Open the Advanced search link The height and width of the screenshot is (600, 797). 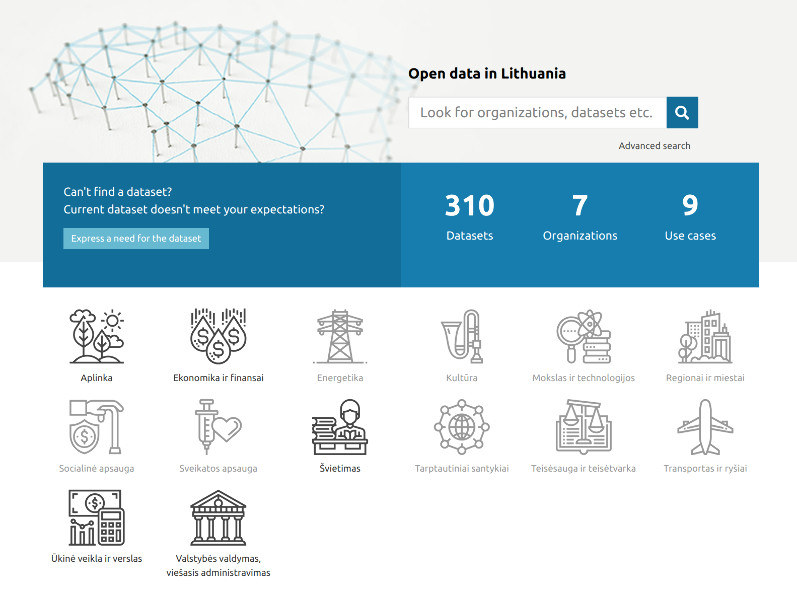[x=654, y=146]
